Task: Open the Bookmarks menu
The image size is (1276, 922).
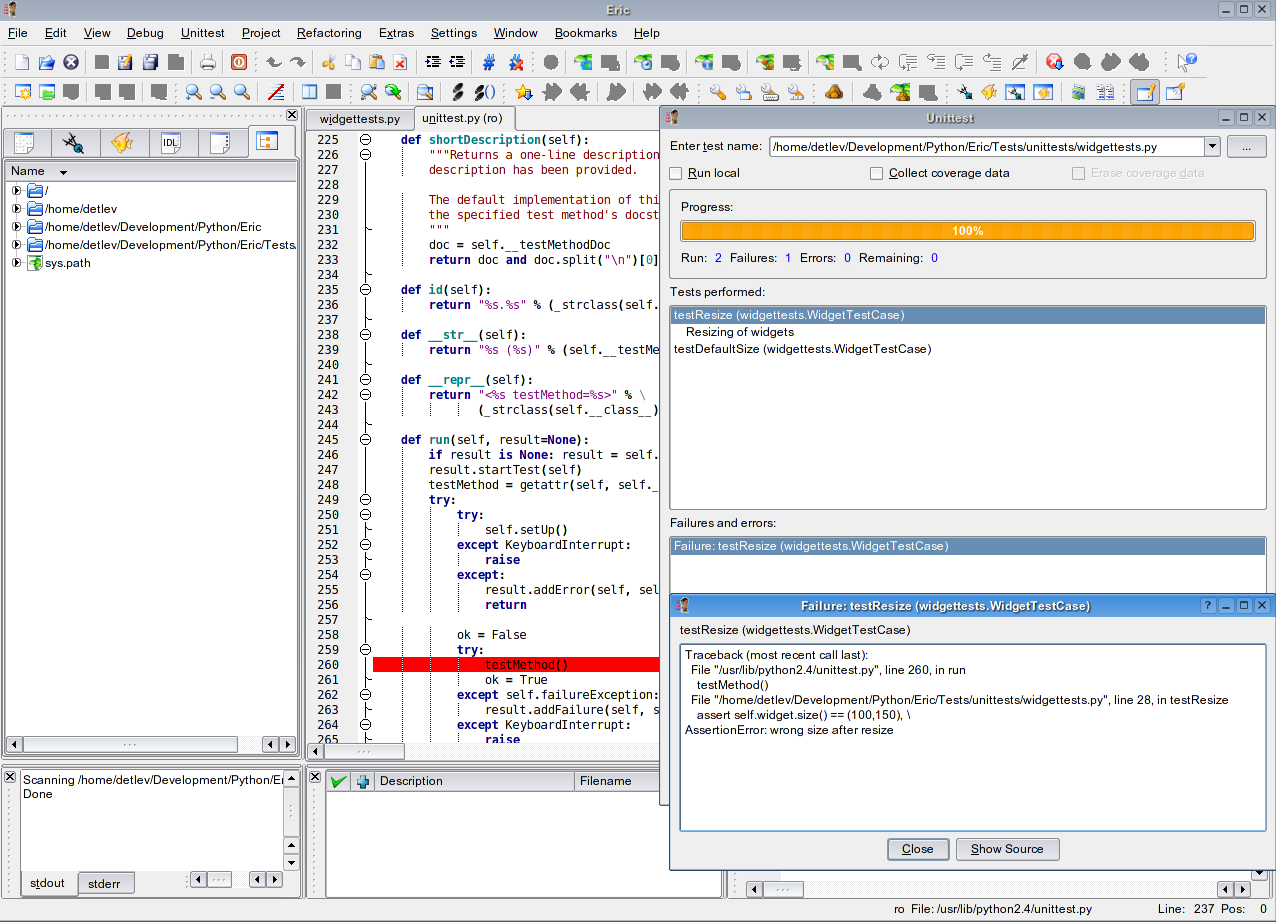Action: pyautogui.click(x=586, y=33)
